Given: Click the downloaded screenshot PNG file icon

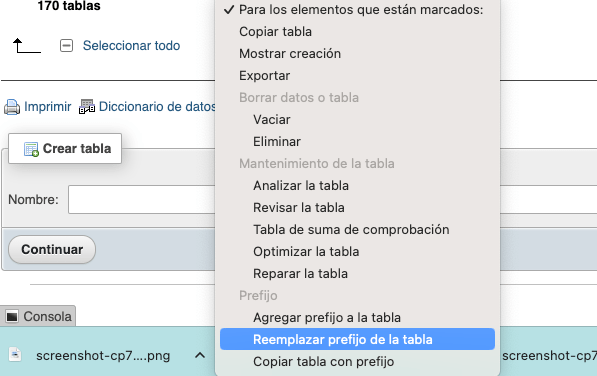Looking at the screenshot, I should (15, 355).
